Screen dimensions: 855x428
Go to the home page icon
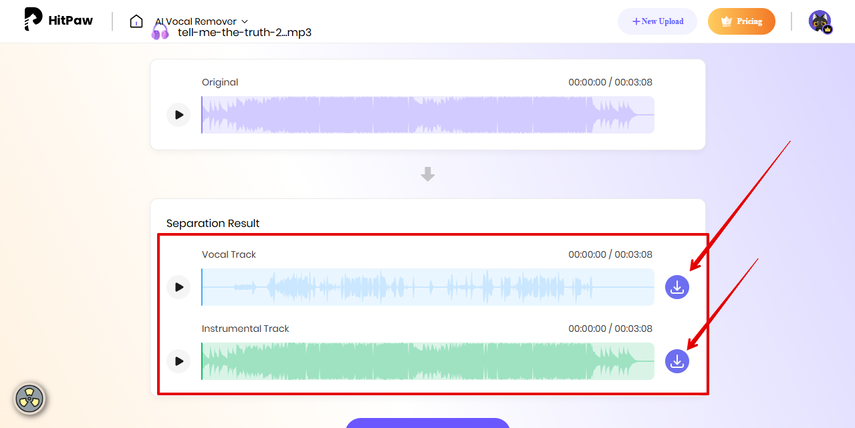137,21
